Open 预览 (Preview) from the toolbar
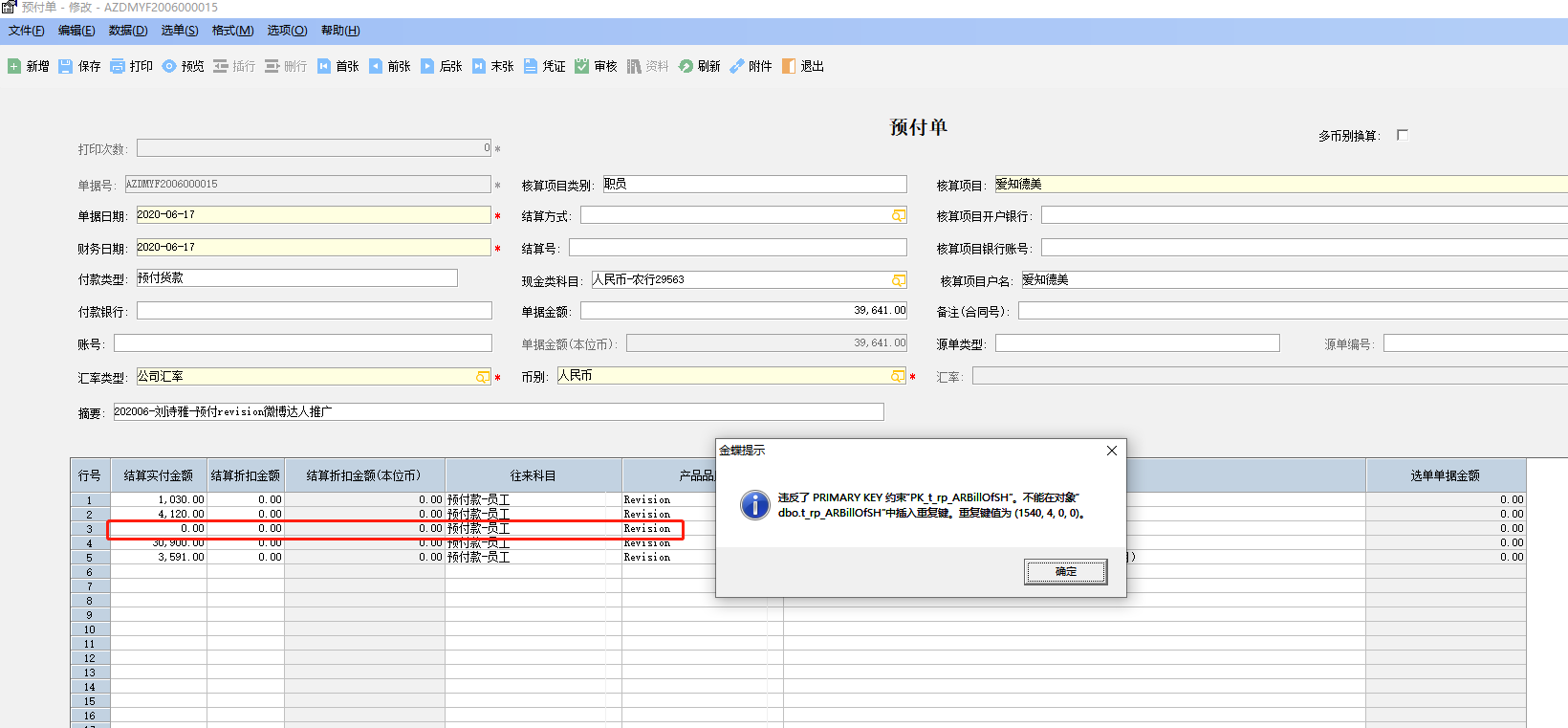The image size is (1568, 728). click(183, 66)
